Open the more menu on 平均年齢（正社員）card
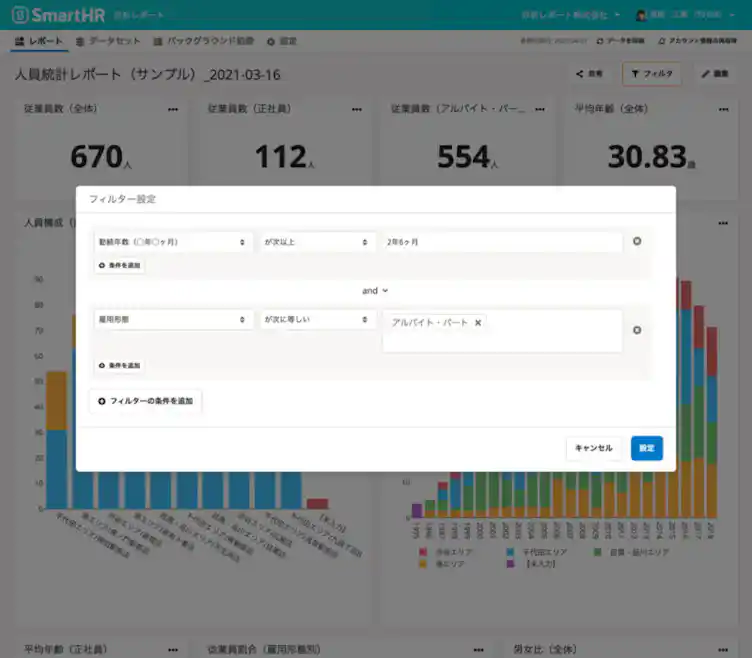This screenshot has width=752, height=658. 173,650
